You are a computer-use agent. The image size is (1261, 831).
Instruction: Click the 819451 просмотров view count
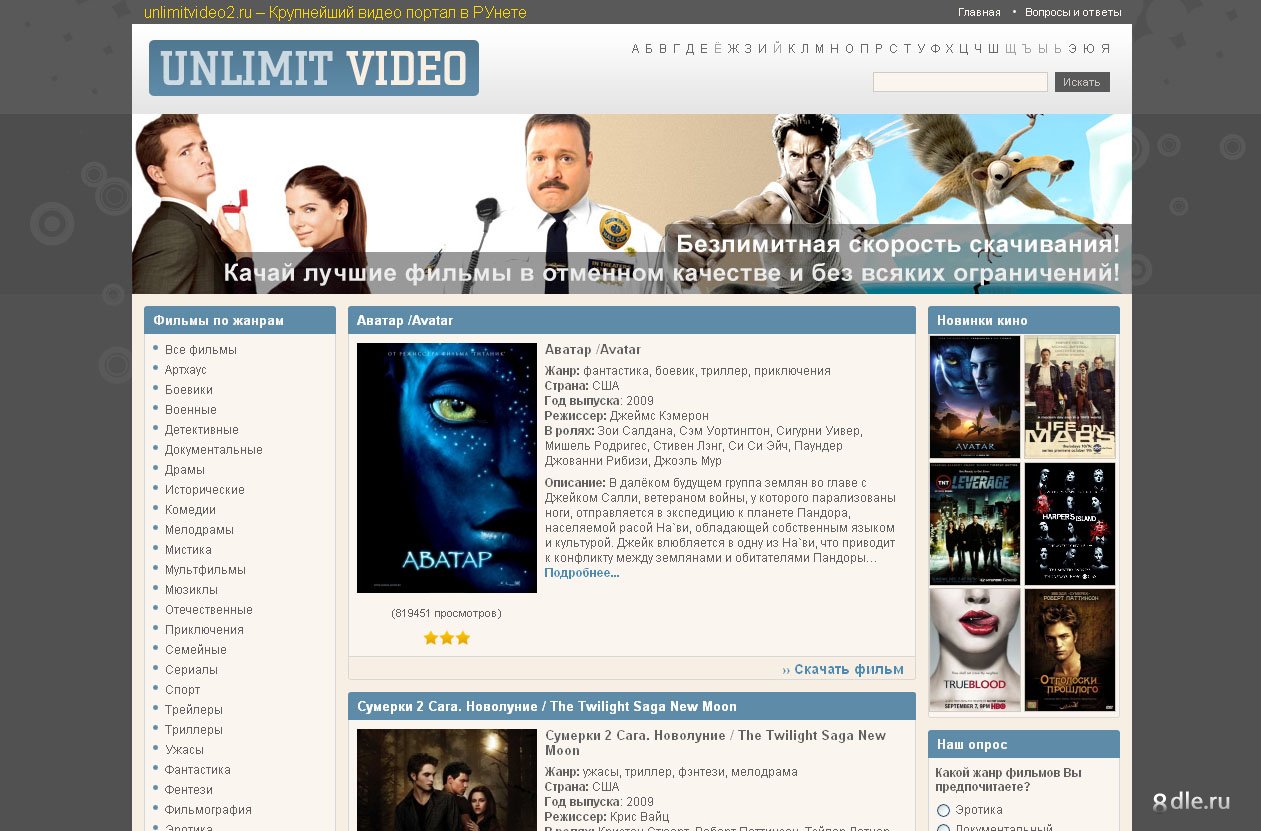pos(446,613)
